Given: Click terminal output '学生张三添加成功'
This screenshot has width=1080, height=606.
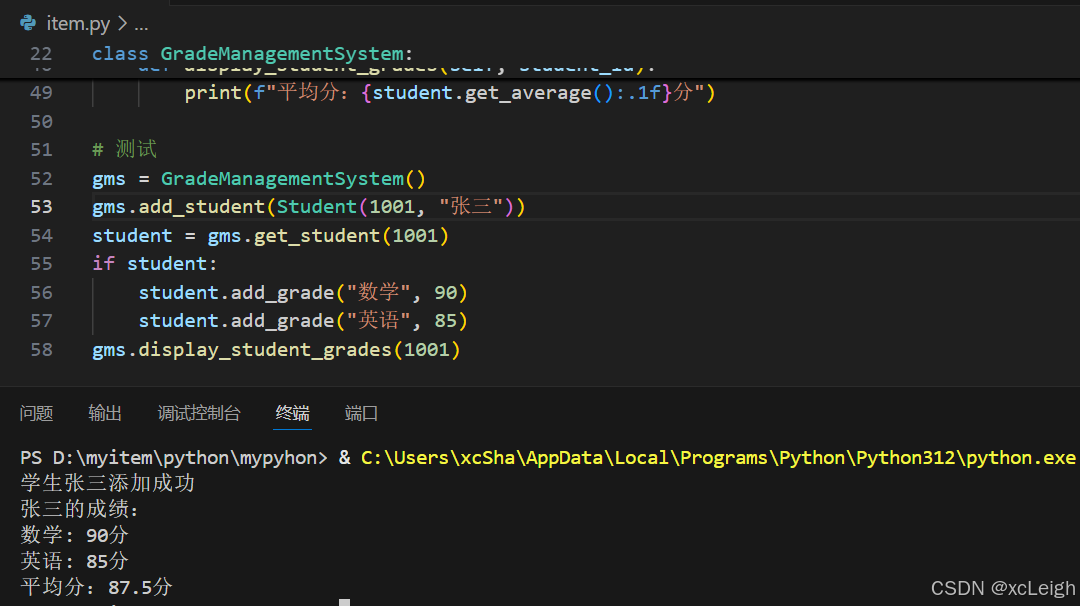Looking at the screenshot, I should click(x=107, y=483).
